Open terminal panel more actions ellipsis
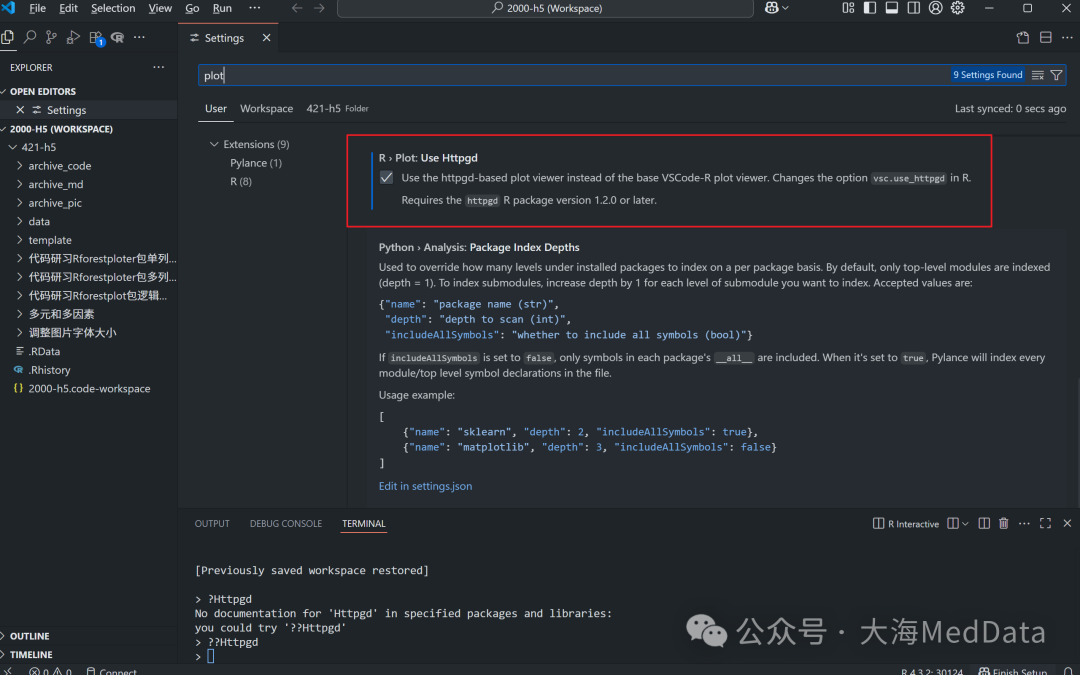1080x675 pixels. click(x=1024, y=523)
